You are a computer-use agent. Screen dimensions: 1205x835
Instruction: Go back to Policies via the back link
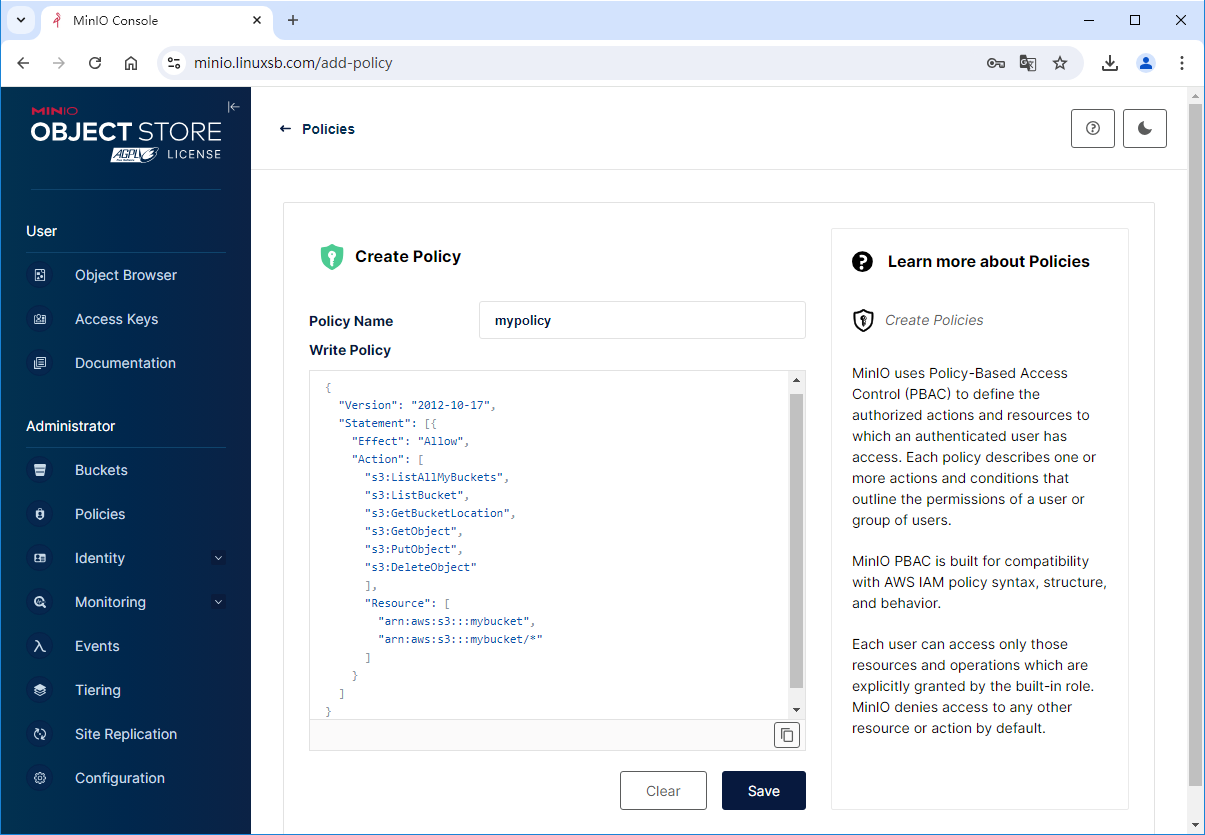[x=317, y=129]
